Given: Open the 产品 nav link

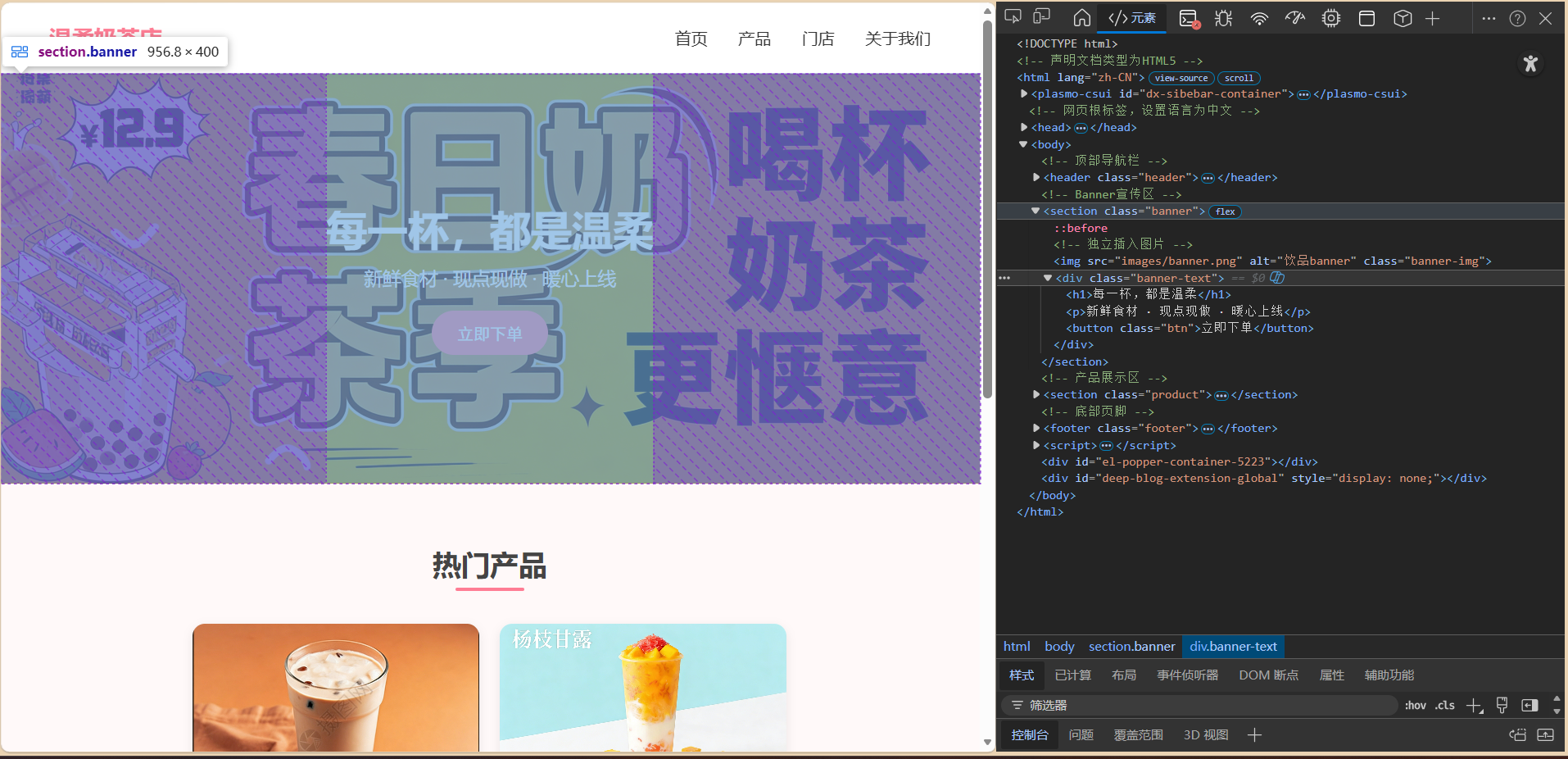Looking at the screenshot, I should [754, 39].
